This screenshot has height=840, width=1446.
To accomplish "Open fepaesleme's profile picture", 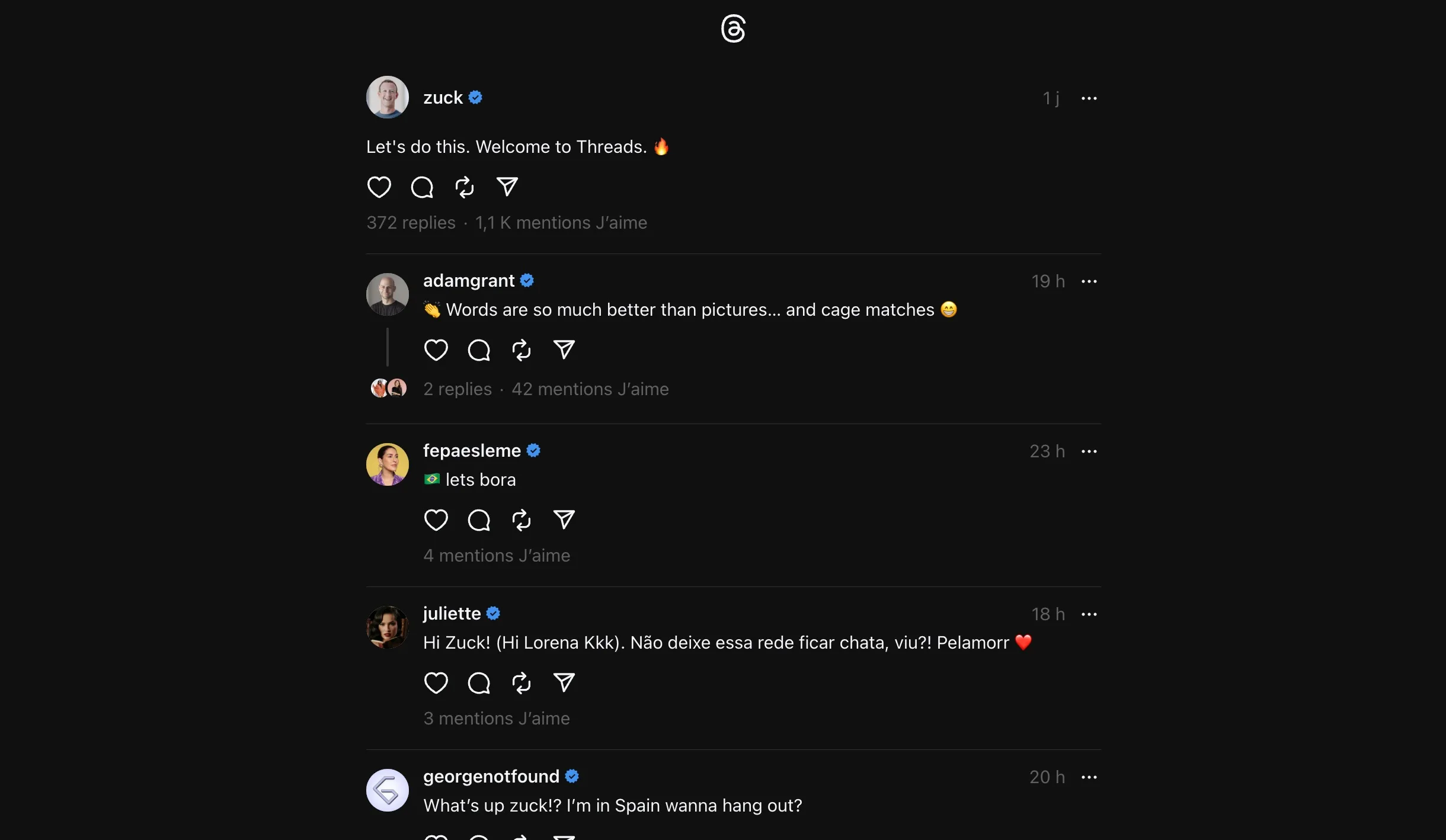I will [x=388, y=464].
